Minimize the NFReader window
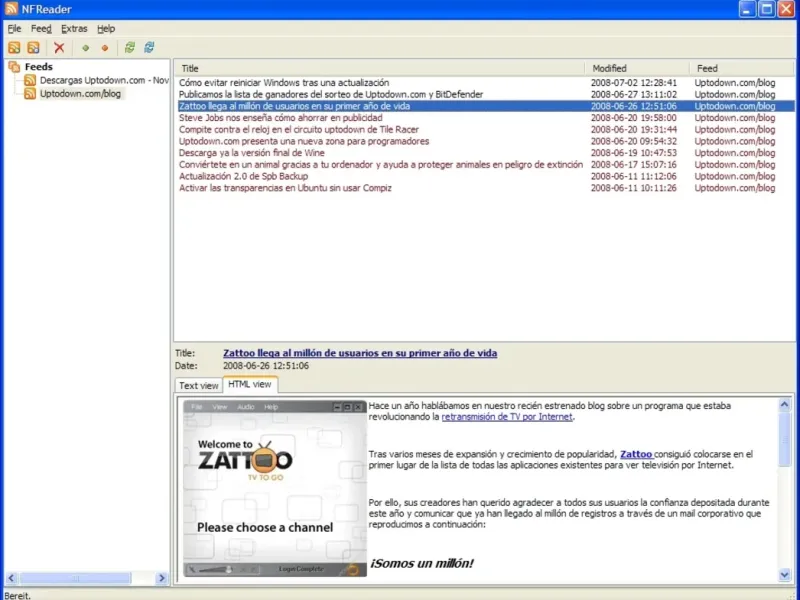800x600 pixels. (x=747, y=9)
